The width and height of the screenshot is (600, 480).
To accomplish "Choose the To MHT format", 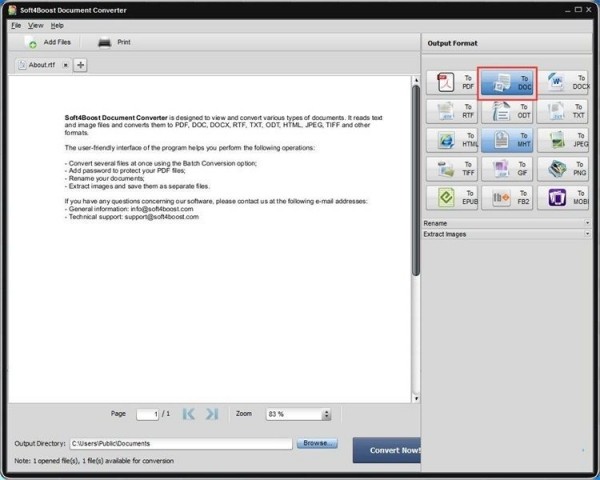I will [507, 140].
